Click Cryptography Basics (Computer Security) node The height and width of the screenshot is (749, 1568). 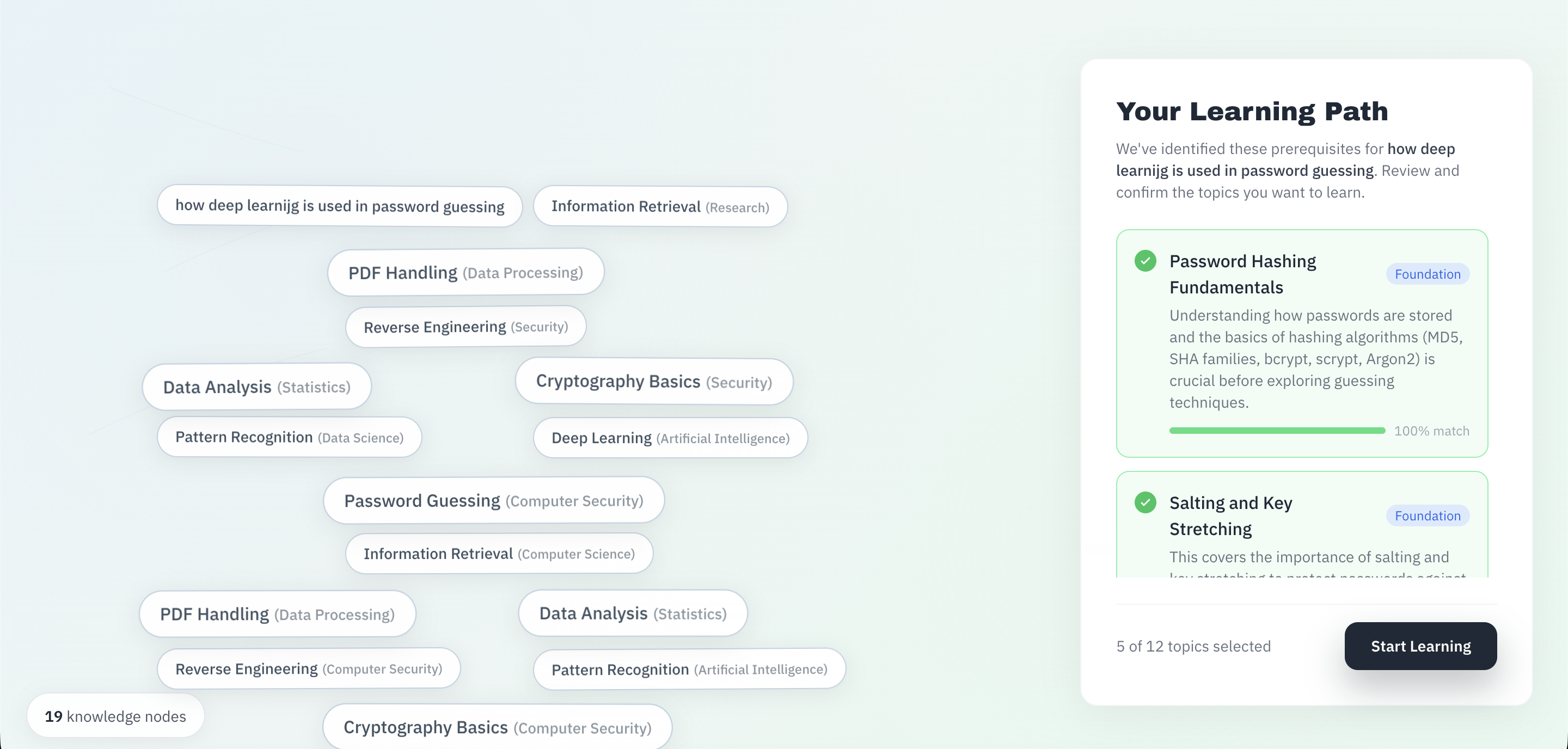pos(497,727)
